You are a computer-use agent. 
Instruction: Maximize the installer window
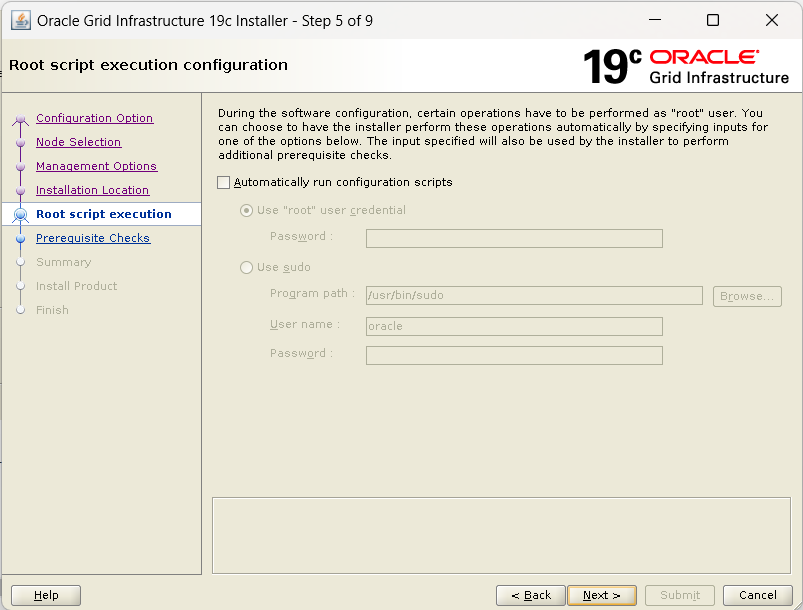713,20
